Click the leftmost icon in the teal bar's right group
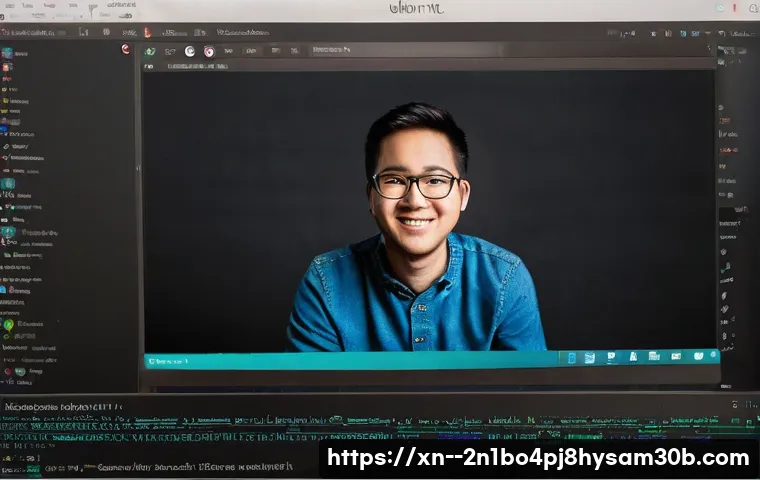The width and height of the screenshot is (760, 480). pyautogui.click(x=572, y=357)
